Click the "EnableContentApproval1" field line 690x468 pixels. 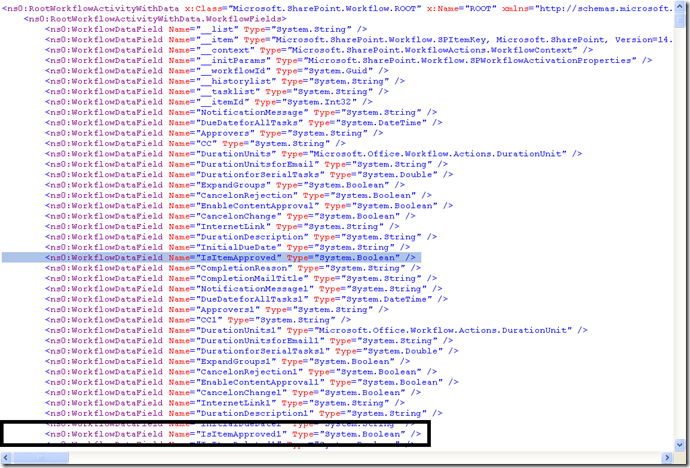coord(251,382)
